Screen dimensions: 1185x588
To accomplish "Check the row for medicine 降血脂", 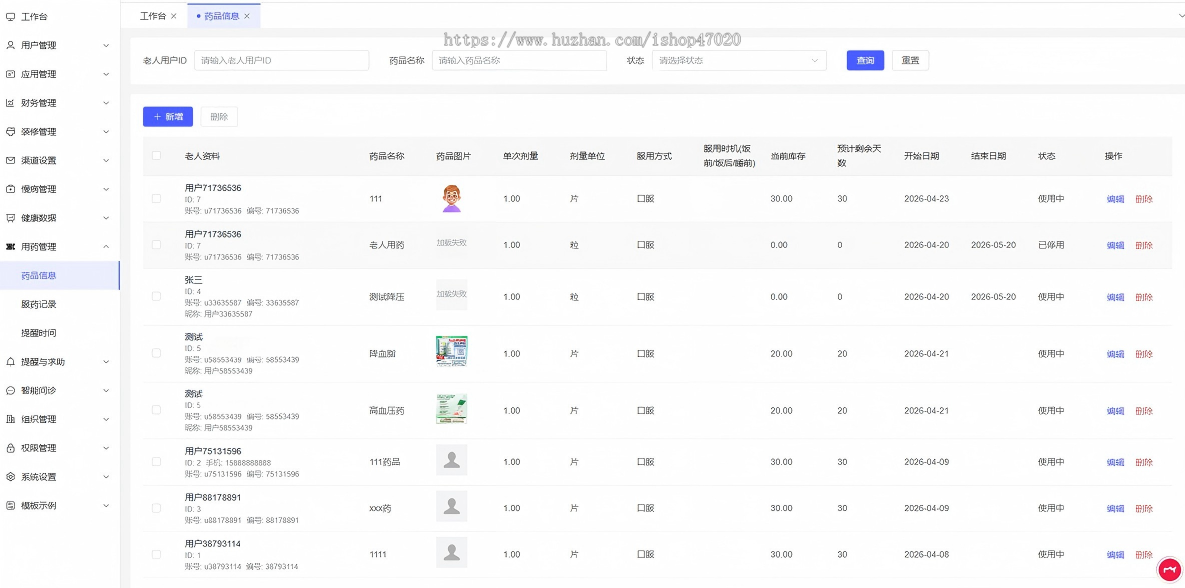I will tap(156, 353).
